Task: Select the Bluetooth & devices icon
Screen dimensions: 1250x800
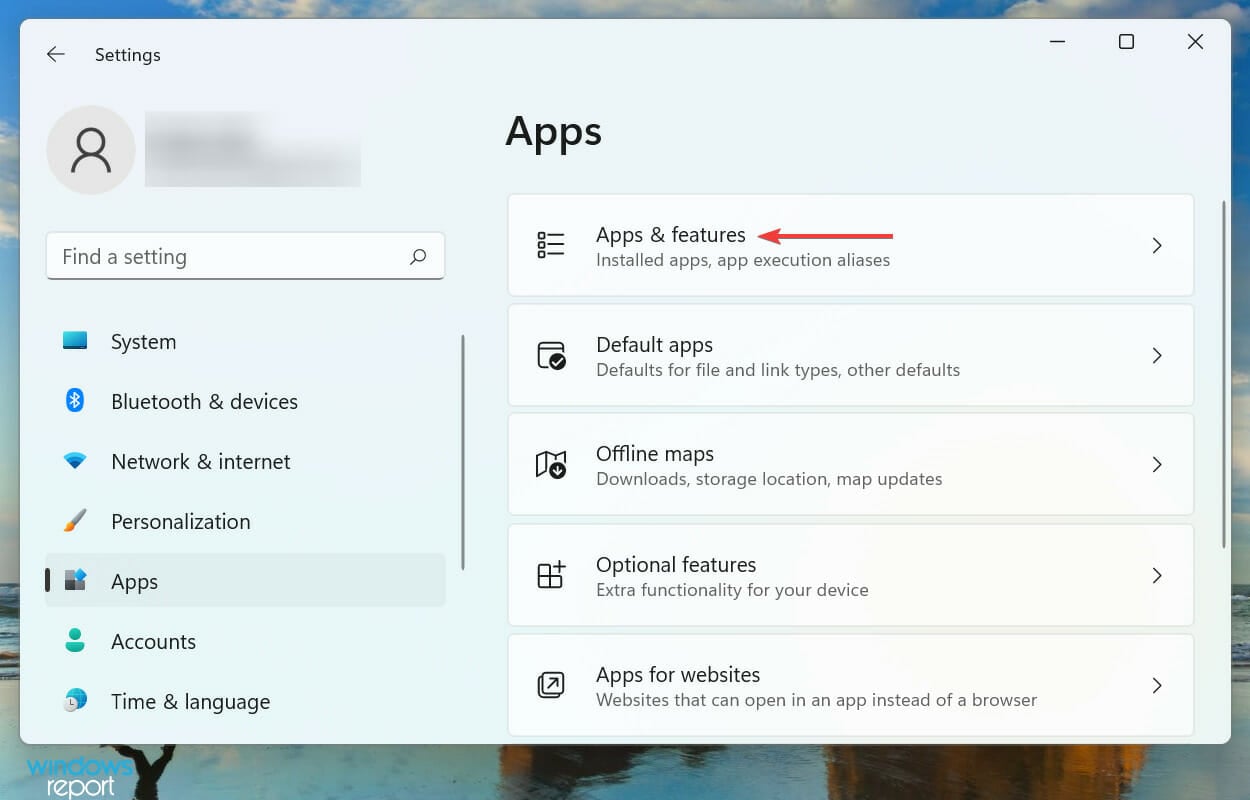Action: pos(75,401)
